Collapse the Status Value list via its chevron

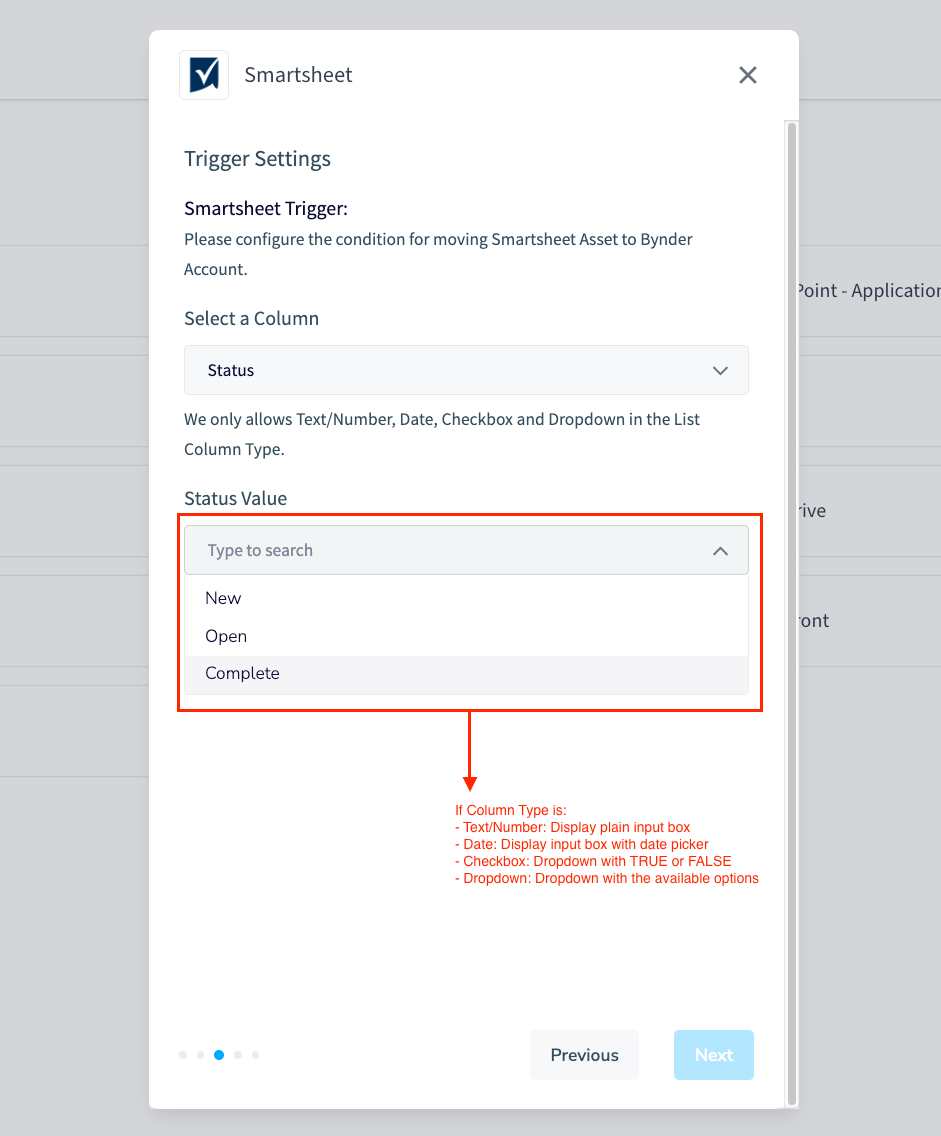[720, 550]
